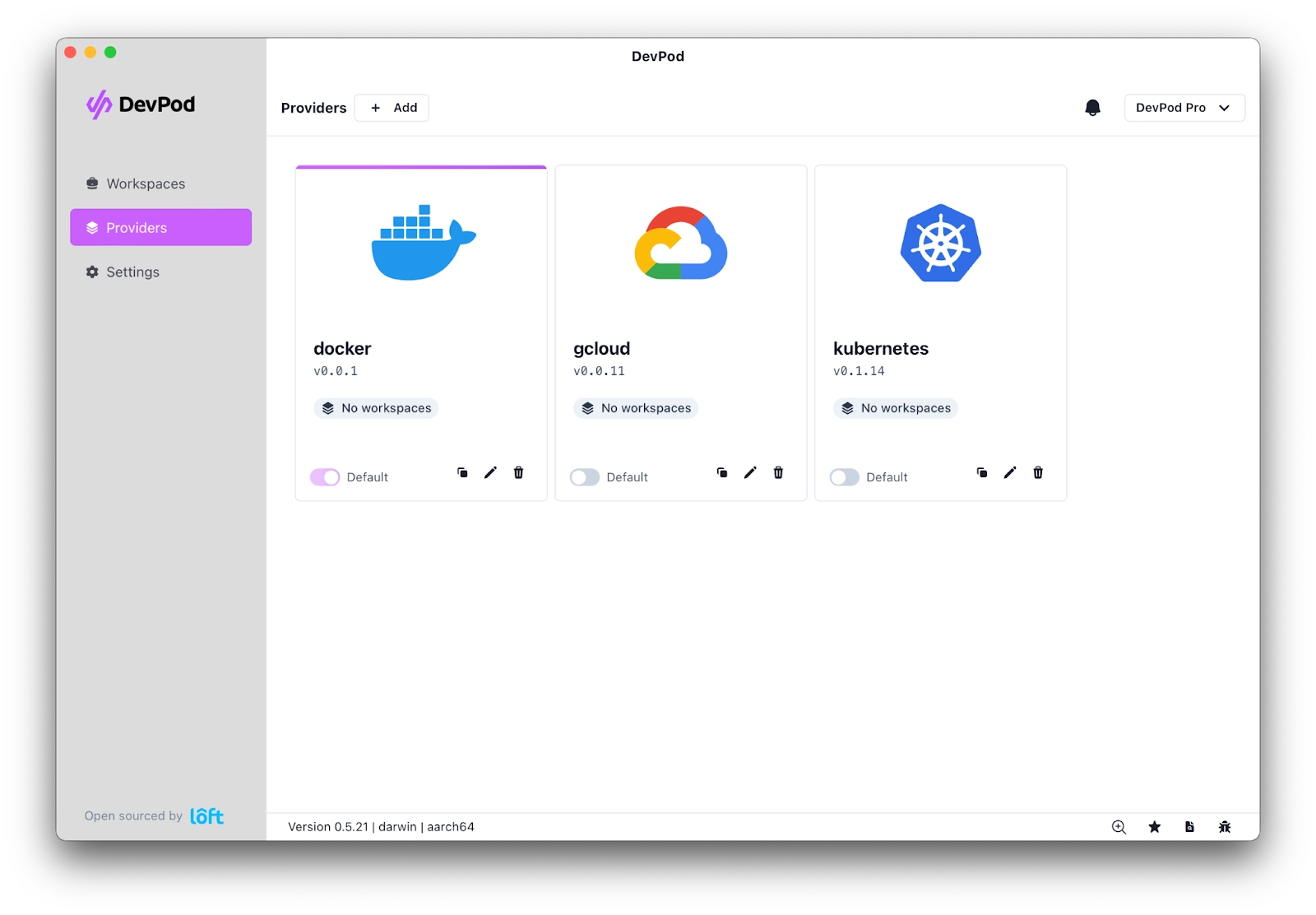Open Settings in the sidebar

(160, 272)
